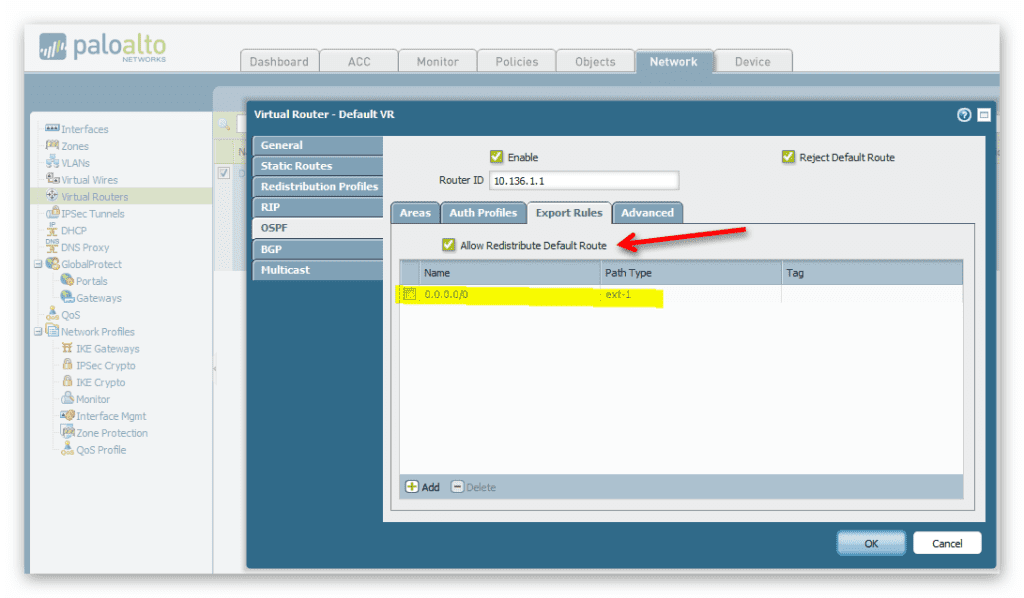Click the Gateways icon under GlobalProtect
Screen dimensions: 1024x598
(67, 297)
